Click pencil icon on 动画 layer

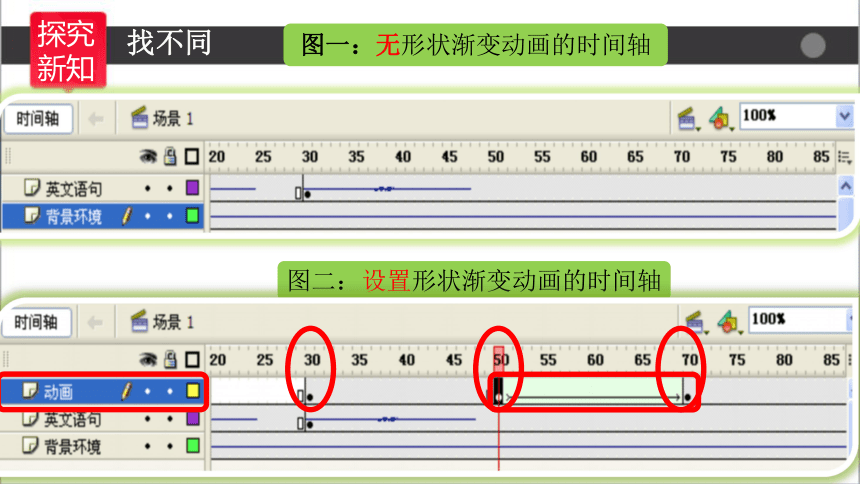point(127,391)
